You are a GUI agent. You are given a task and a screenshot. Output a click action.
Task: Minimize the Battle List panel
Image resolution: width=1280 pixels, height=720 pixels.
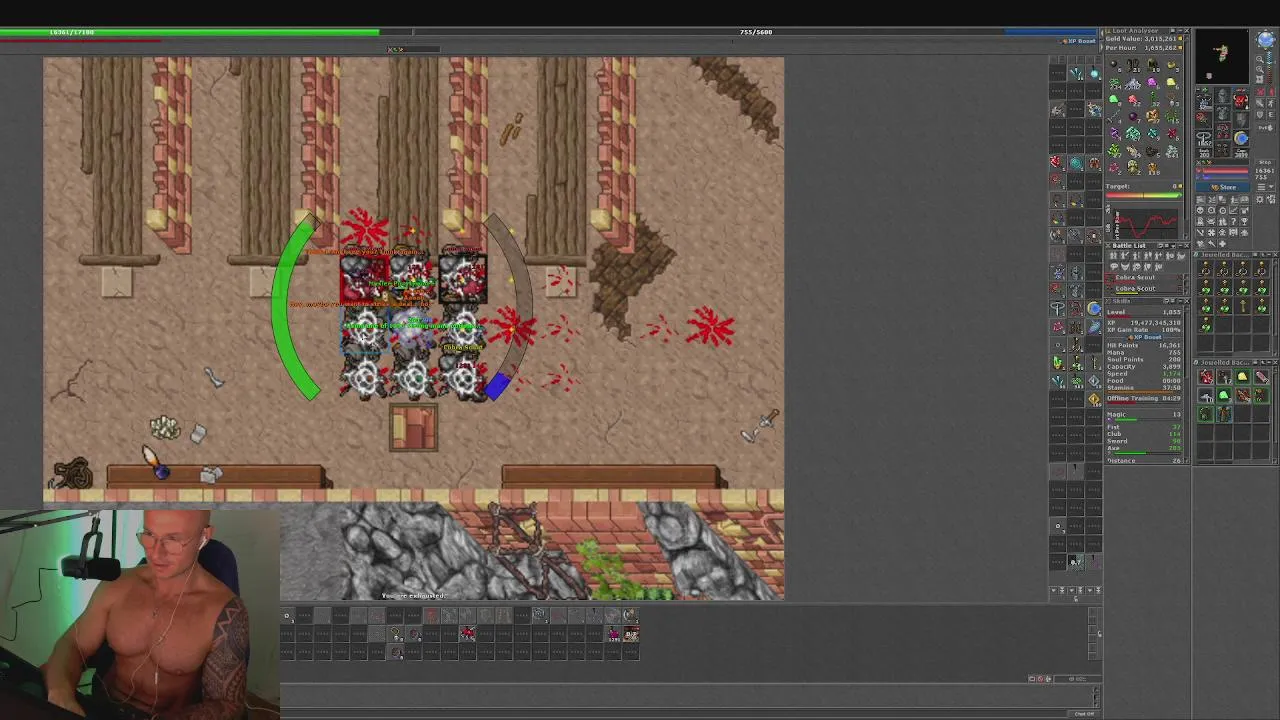(x=1180, y=245)
